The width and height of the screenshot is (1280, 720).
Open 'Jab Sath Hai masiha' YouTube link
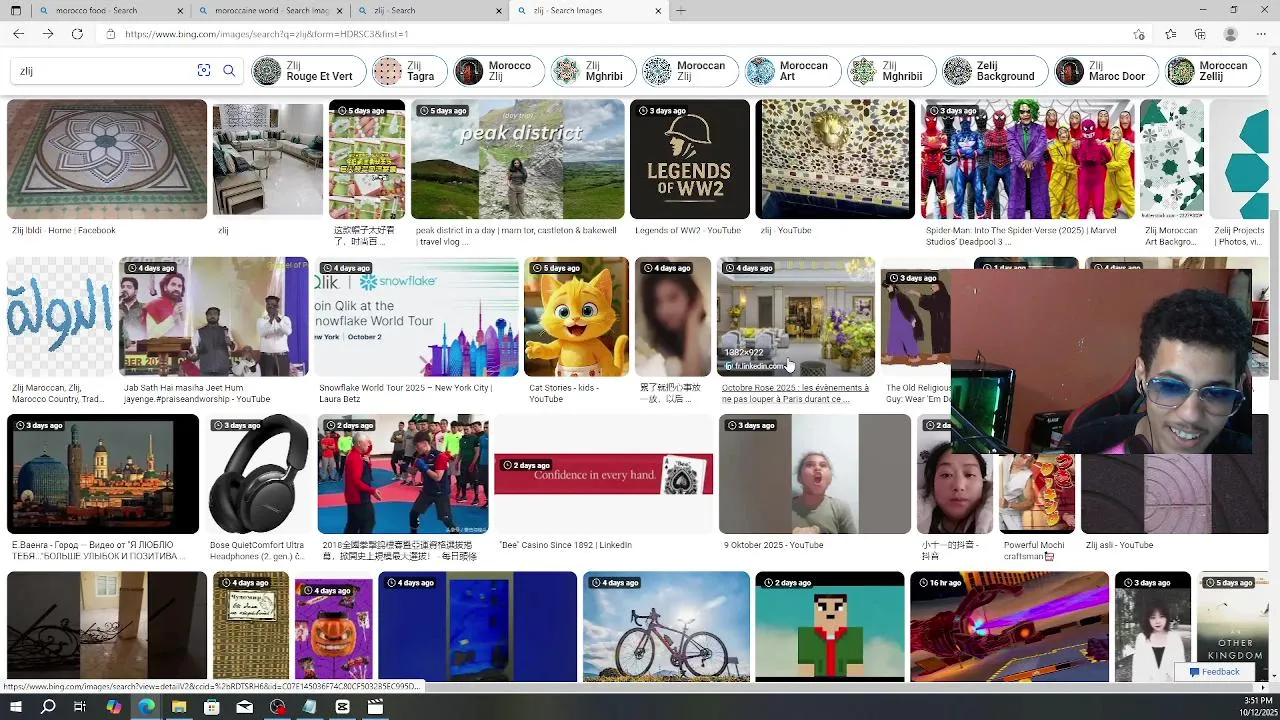tap(197, 393)
